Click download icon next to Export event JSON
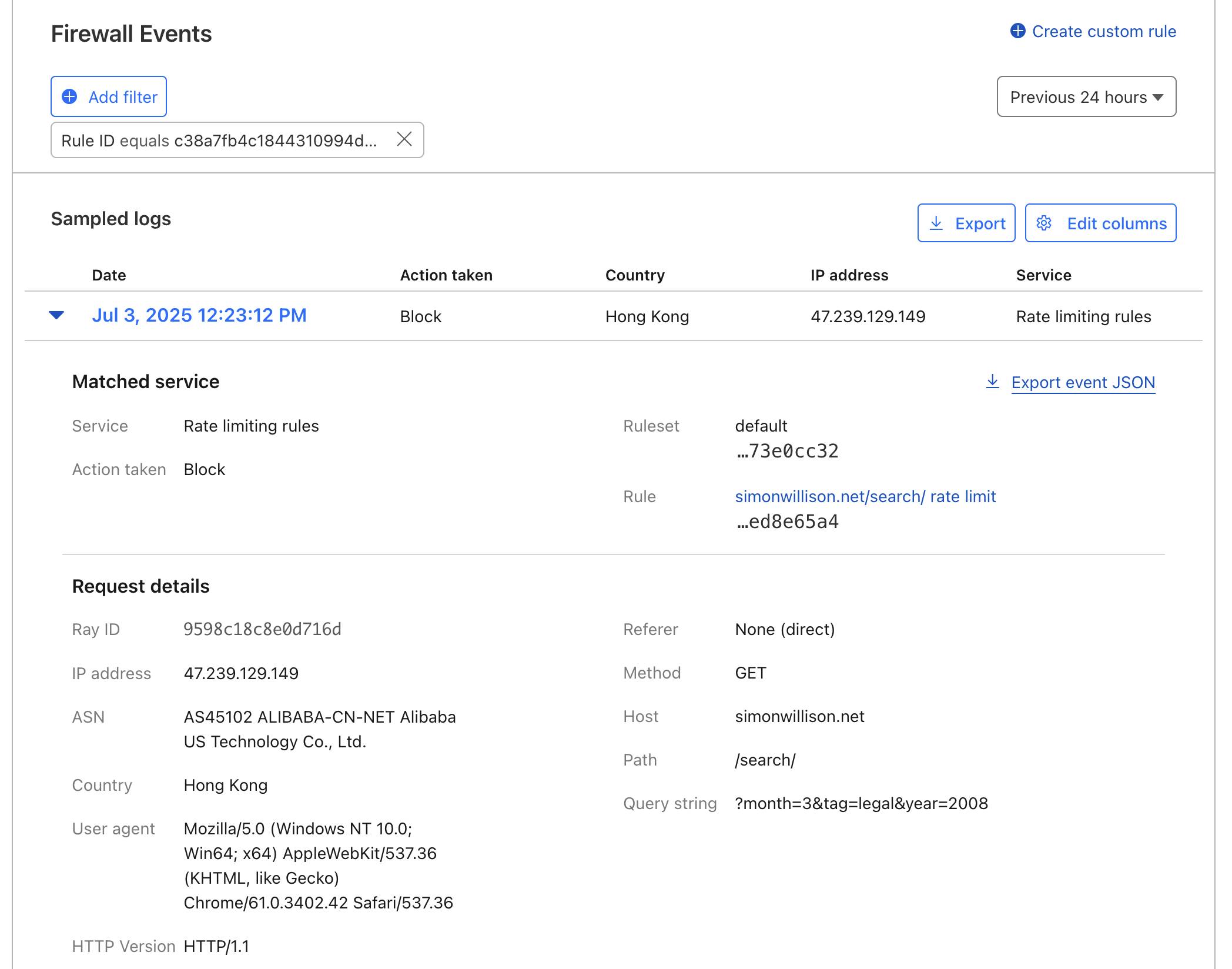Image resolution: width=1232 pixels, height=969 pixels. (x=992, y=382)
